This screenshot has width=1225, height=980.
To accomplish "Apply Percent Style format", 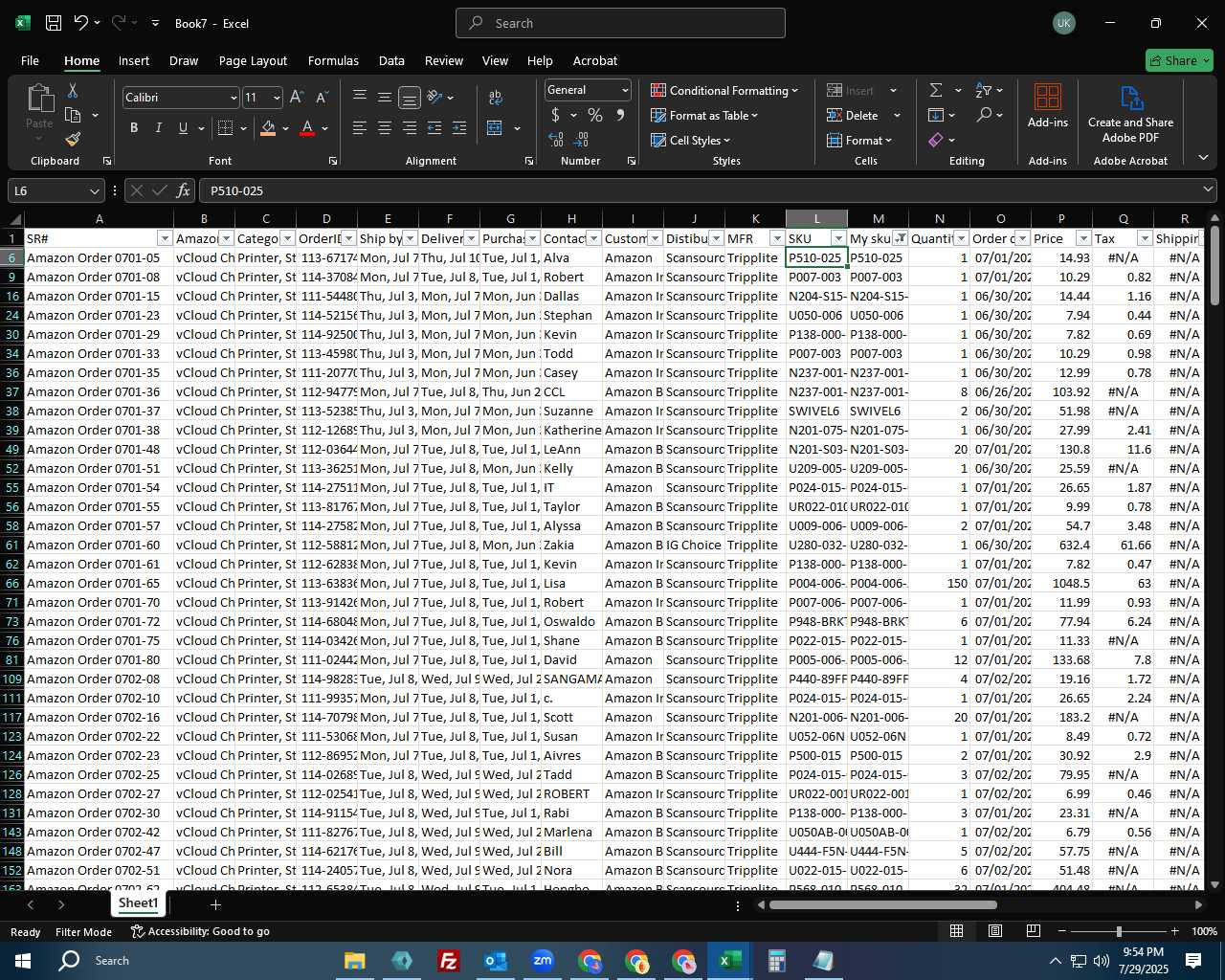I will coord(595,115).
